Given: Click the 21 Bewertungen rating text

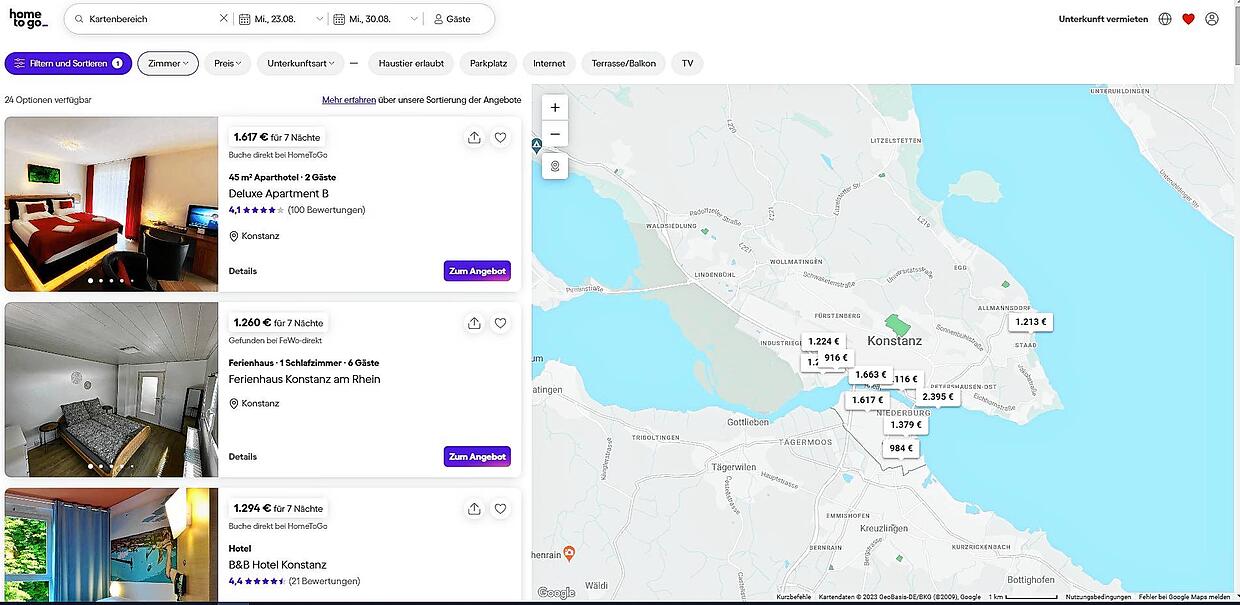Looking at the screenshot, I should coord(324,581).
